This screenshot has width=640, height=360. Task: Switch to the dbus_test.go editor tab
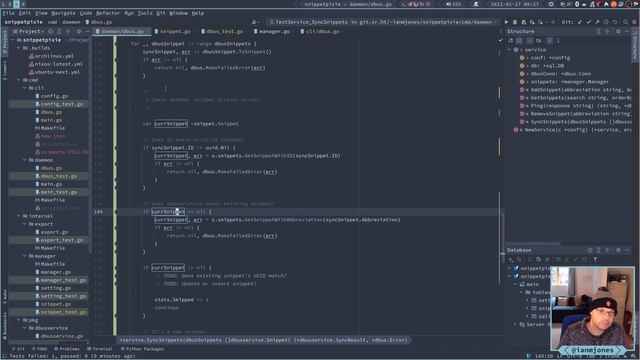(222, 31)
